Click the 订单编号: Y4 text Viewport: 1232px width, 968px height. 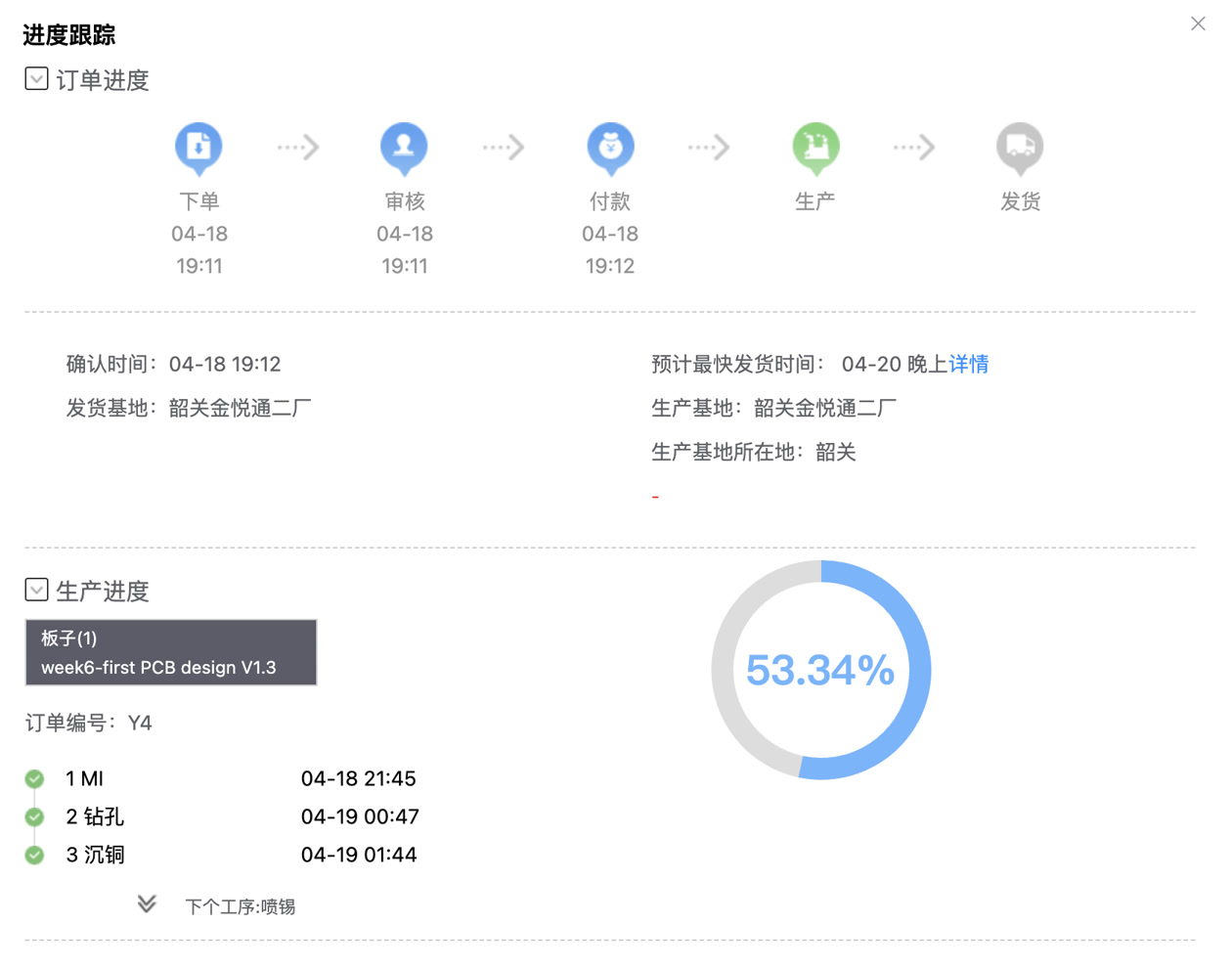(x=88, y=724)
